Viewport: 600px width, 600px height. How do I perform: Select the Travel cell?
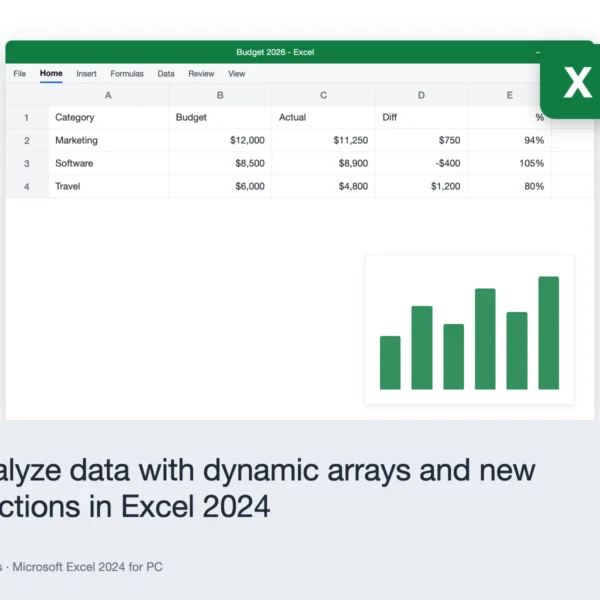click(108, 186)
